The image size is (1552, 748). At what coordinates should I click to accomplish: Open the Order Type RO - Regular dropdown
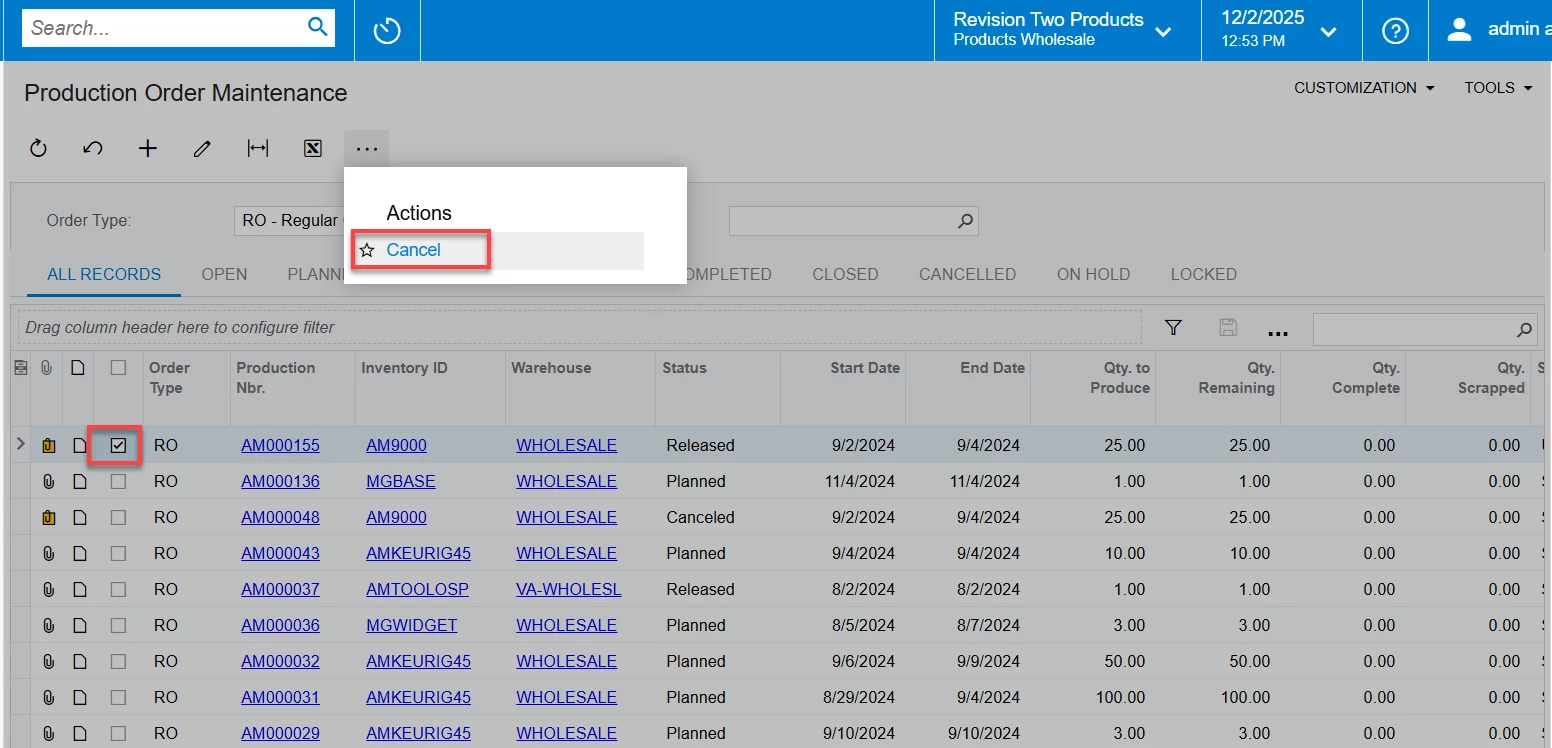click(290, 220)
